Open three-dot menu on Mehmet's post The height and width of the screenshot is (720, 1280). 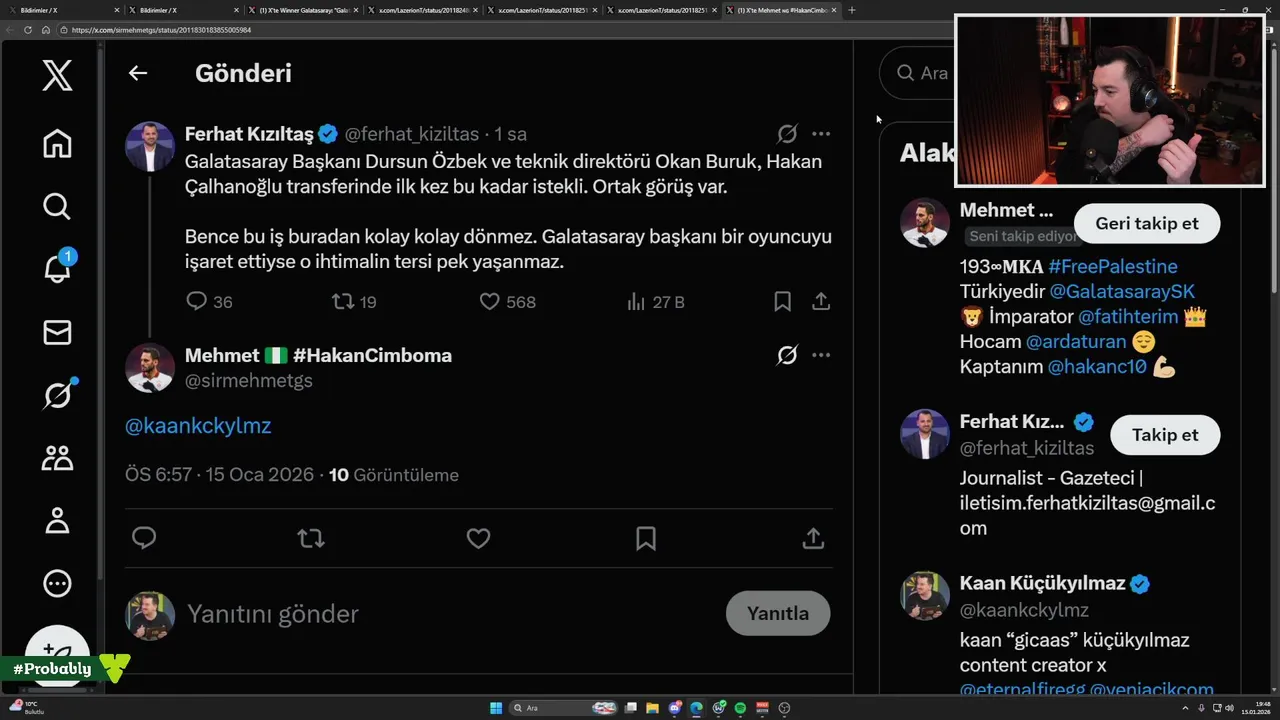pyautogui.click(x=821, y=355)
